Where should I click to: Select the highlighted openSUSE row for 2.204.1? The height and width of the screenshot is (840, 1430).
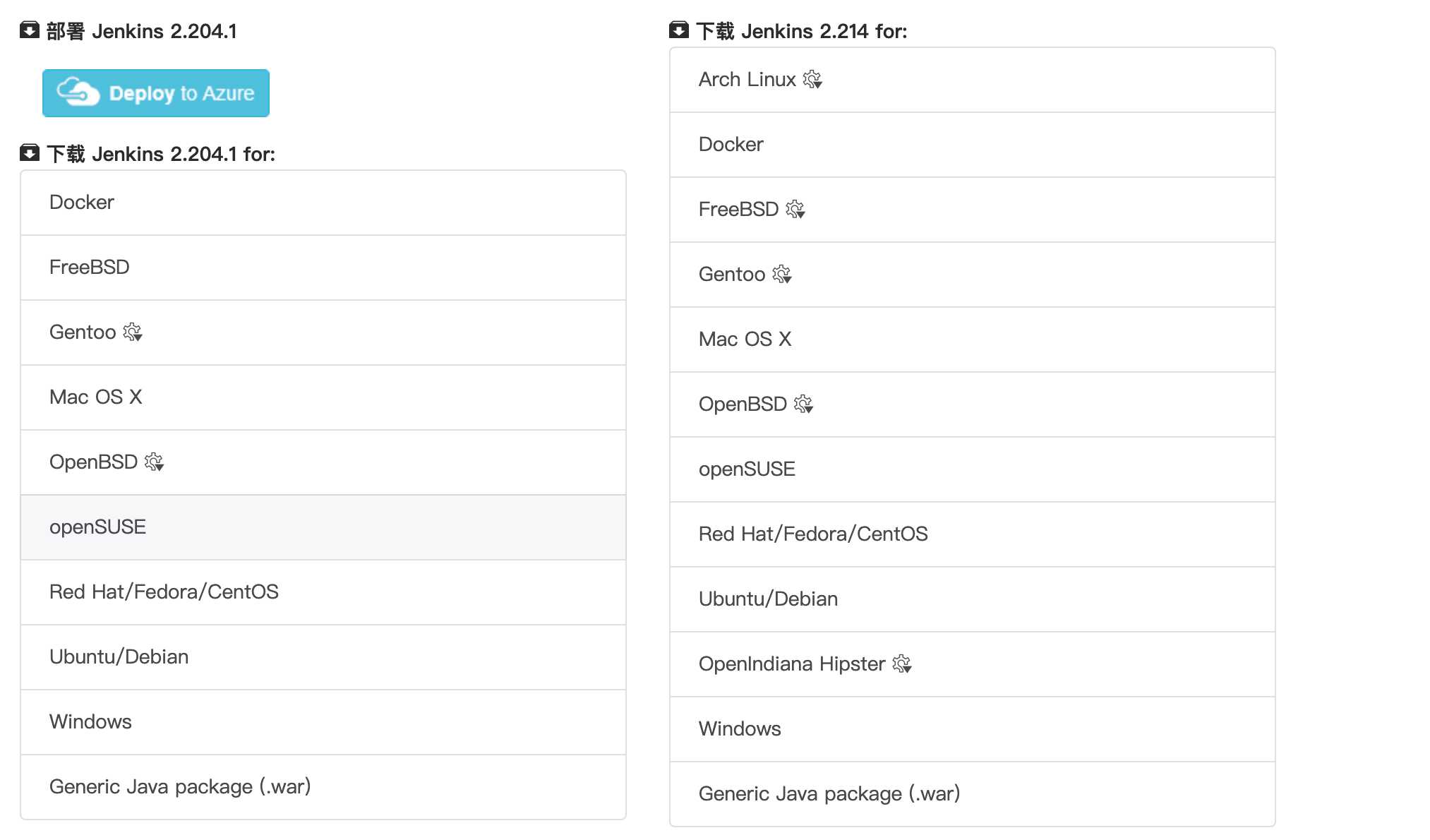point(323,527)
